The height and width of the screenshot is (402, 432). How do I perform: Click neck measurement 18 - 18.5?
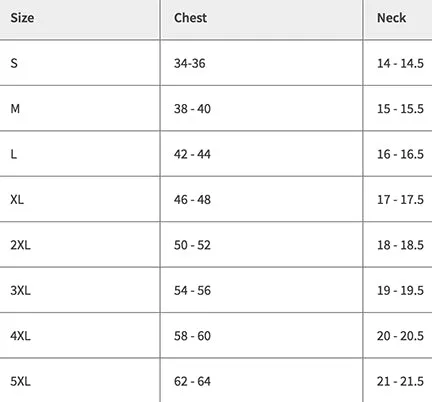400,245
